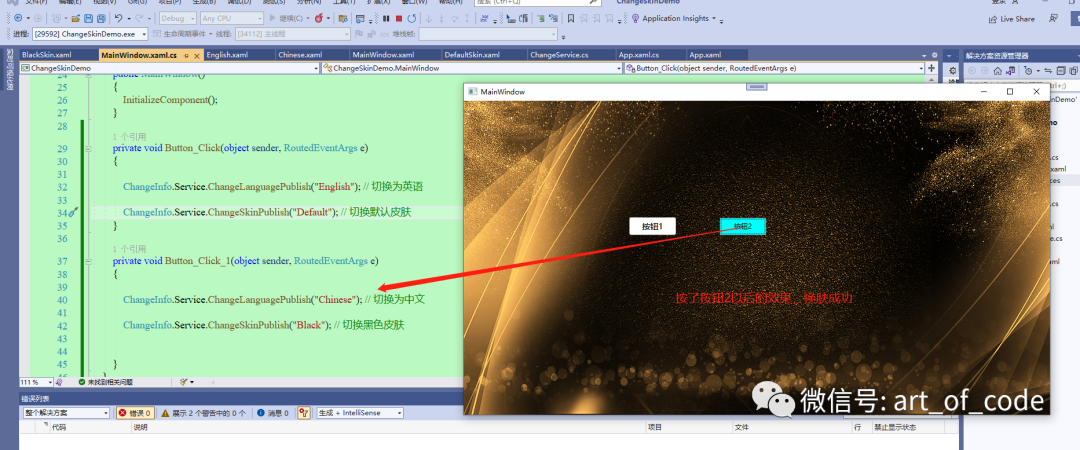Image resolution: width=1080 pixels, height=450 pixels.
Task: Open the 111 % zoom dropdown
Action: [x=36, y=382]
